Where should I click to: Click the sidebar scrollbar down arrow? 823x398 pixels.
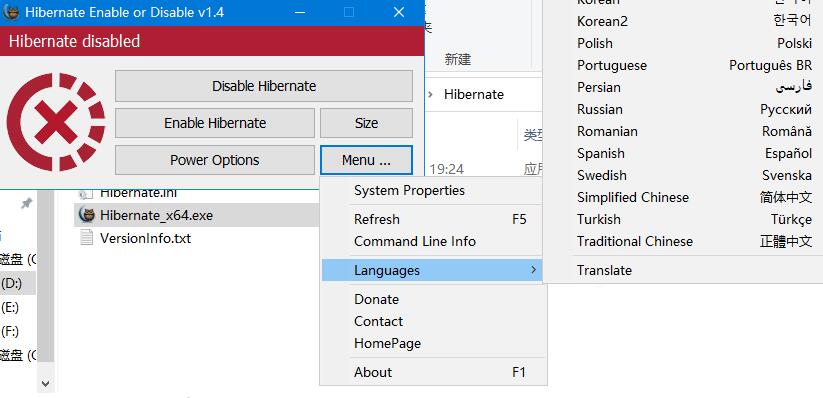(46, 384)
